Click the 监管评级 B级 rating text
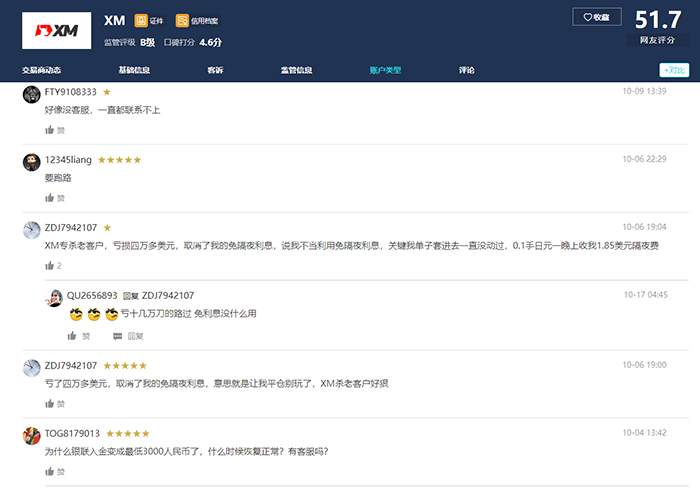 [x=129, y=42]
